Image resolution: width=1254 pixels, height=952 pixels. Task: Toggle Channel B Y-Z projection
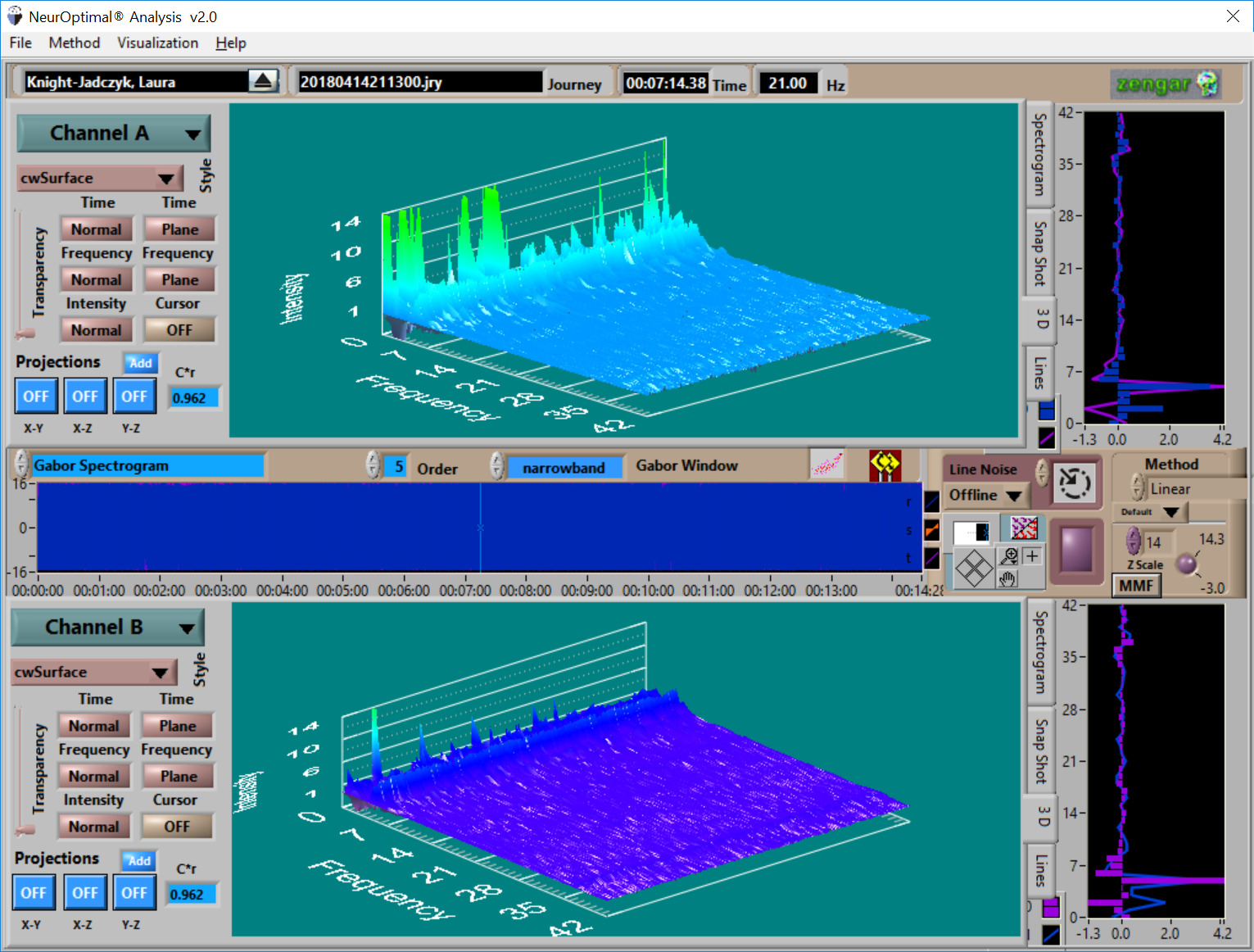pos(134,893)
